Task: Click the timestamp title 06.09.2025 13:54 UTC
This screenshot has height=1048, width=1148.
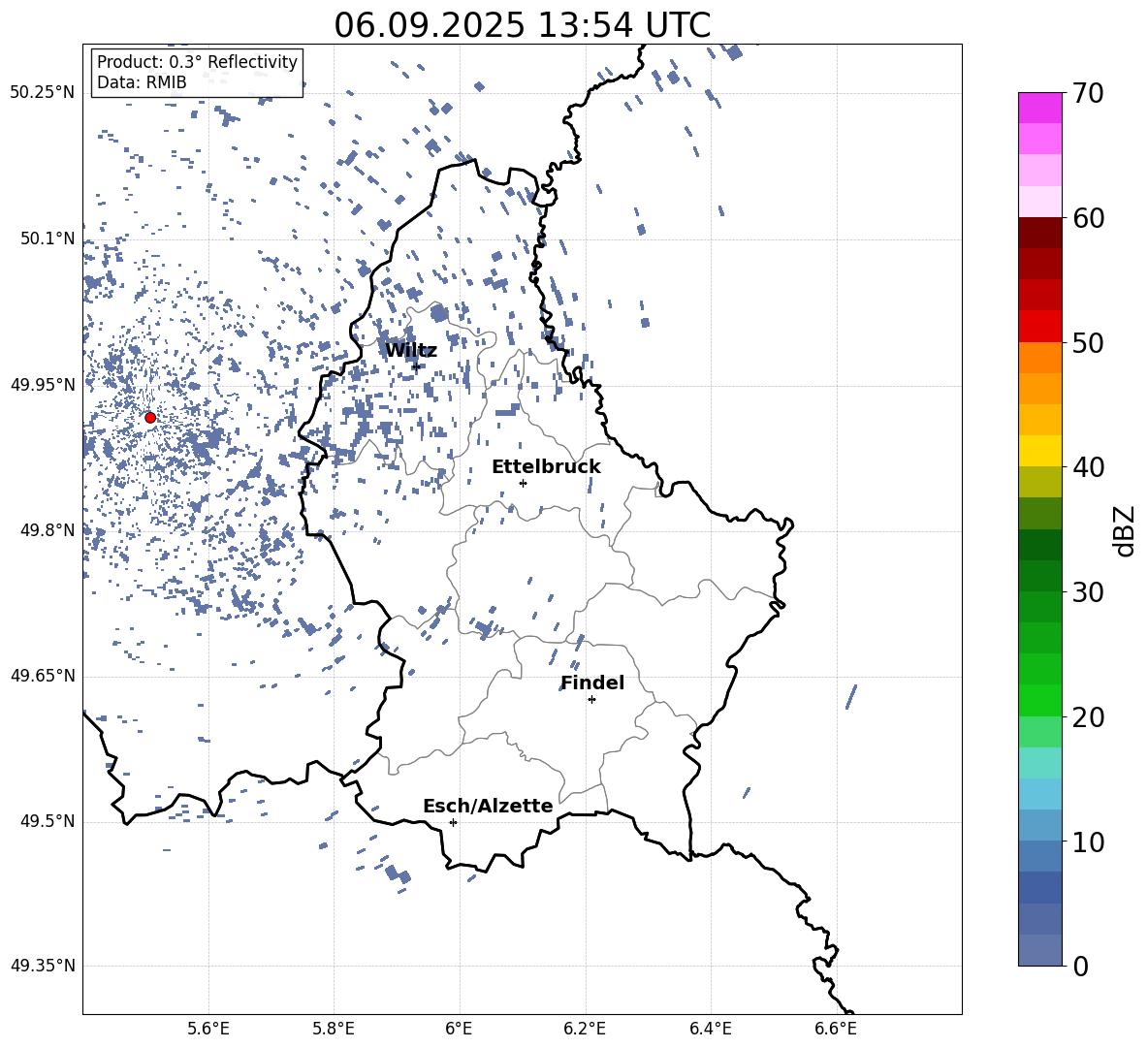Action: click(522, 25)
